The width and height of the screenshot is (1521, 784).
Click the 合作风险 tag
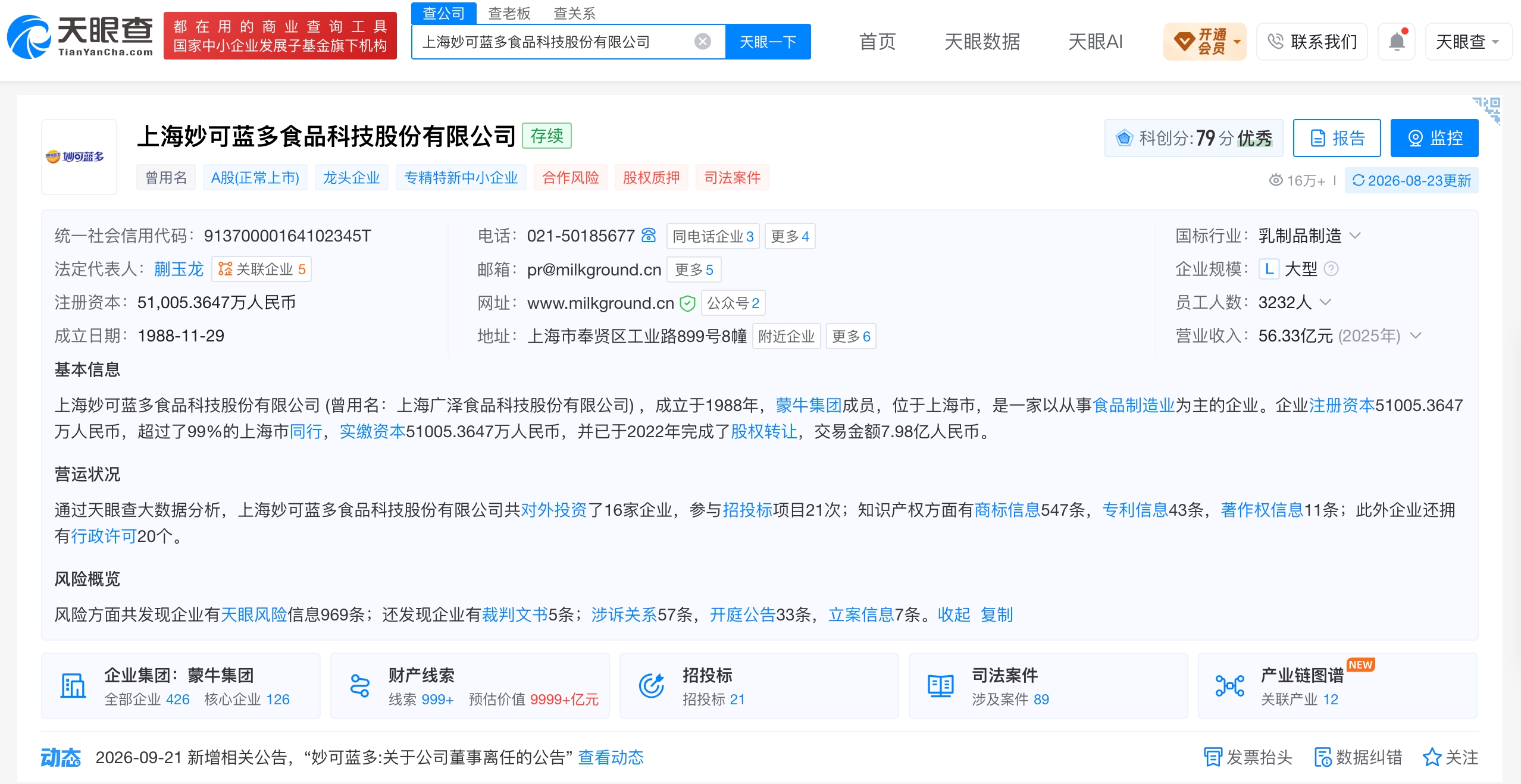click(571, 177)
